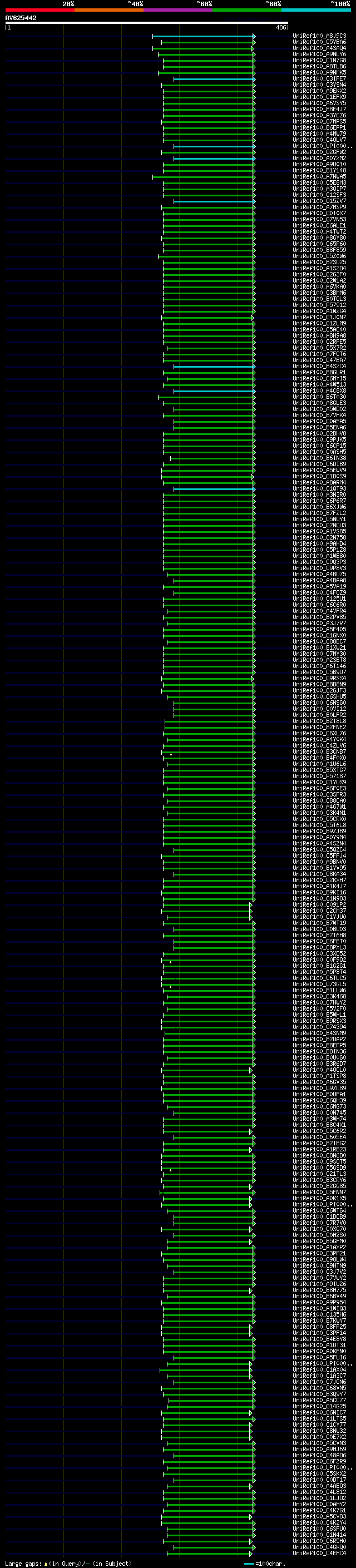Viewport: 356px width, 1568px height.
Task: Click the hit label UniRef100_A7MSP9
Action: (x=319, y=207)
